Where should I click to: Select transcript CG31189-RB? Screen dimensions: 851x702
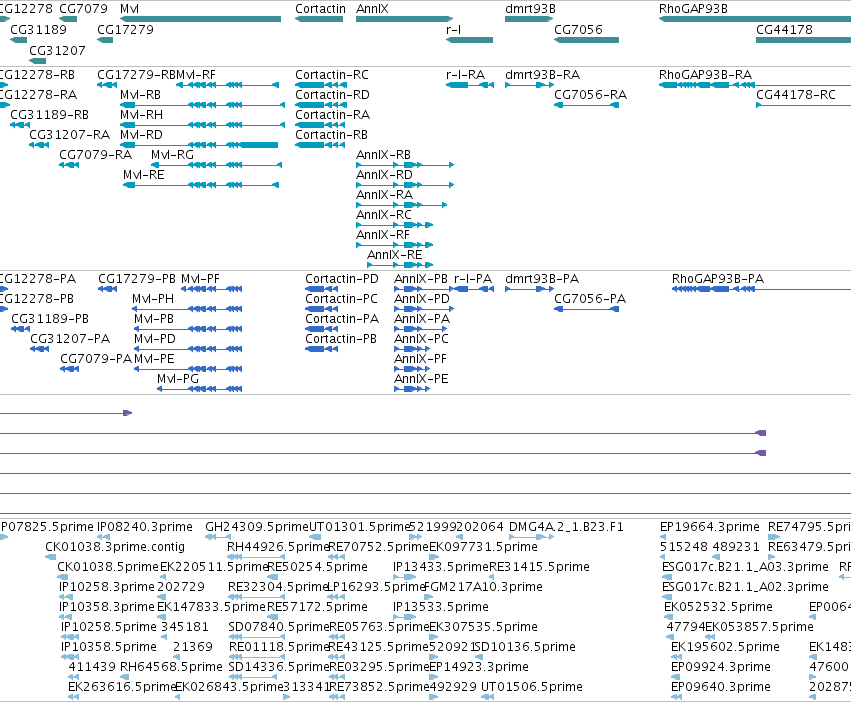tap(49, 115)
